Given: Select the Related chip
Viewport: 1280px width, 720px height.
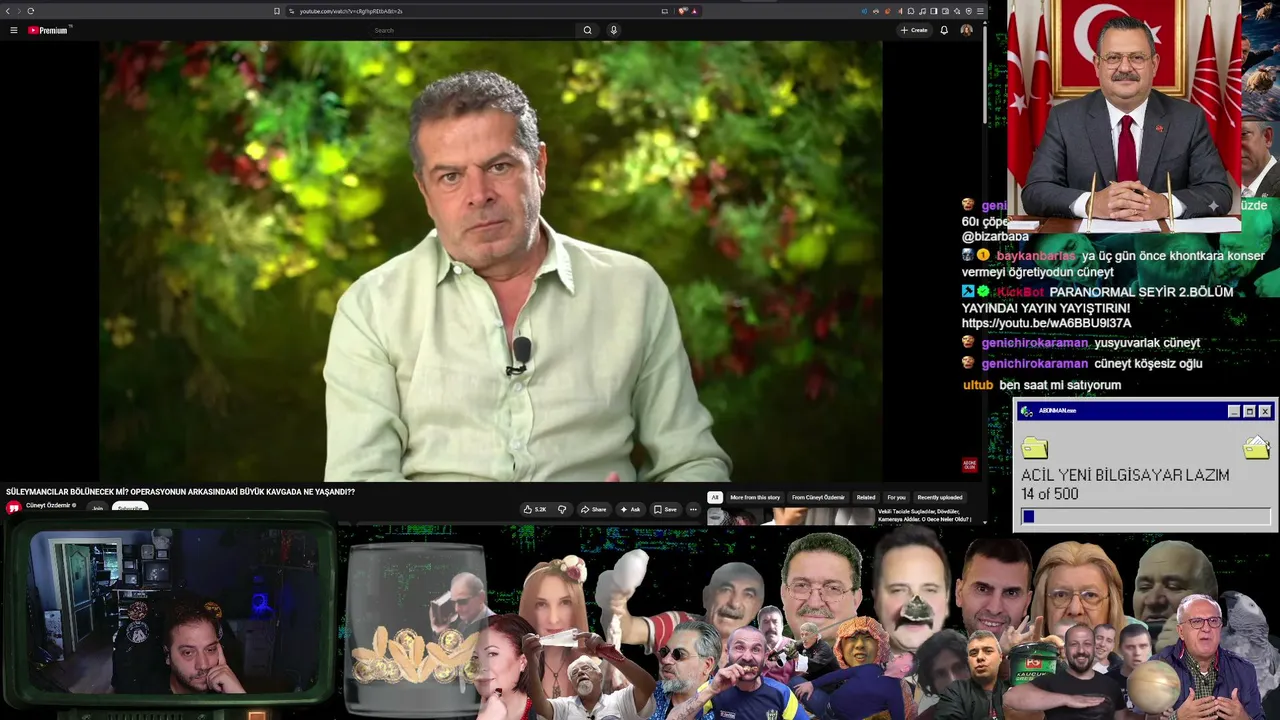Looking at the screenshot, I should pos(866,497).
